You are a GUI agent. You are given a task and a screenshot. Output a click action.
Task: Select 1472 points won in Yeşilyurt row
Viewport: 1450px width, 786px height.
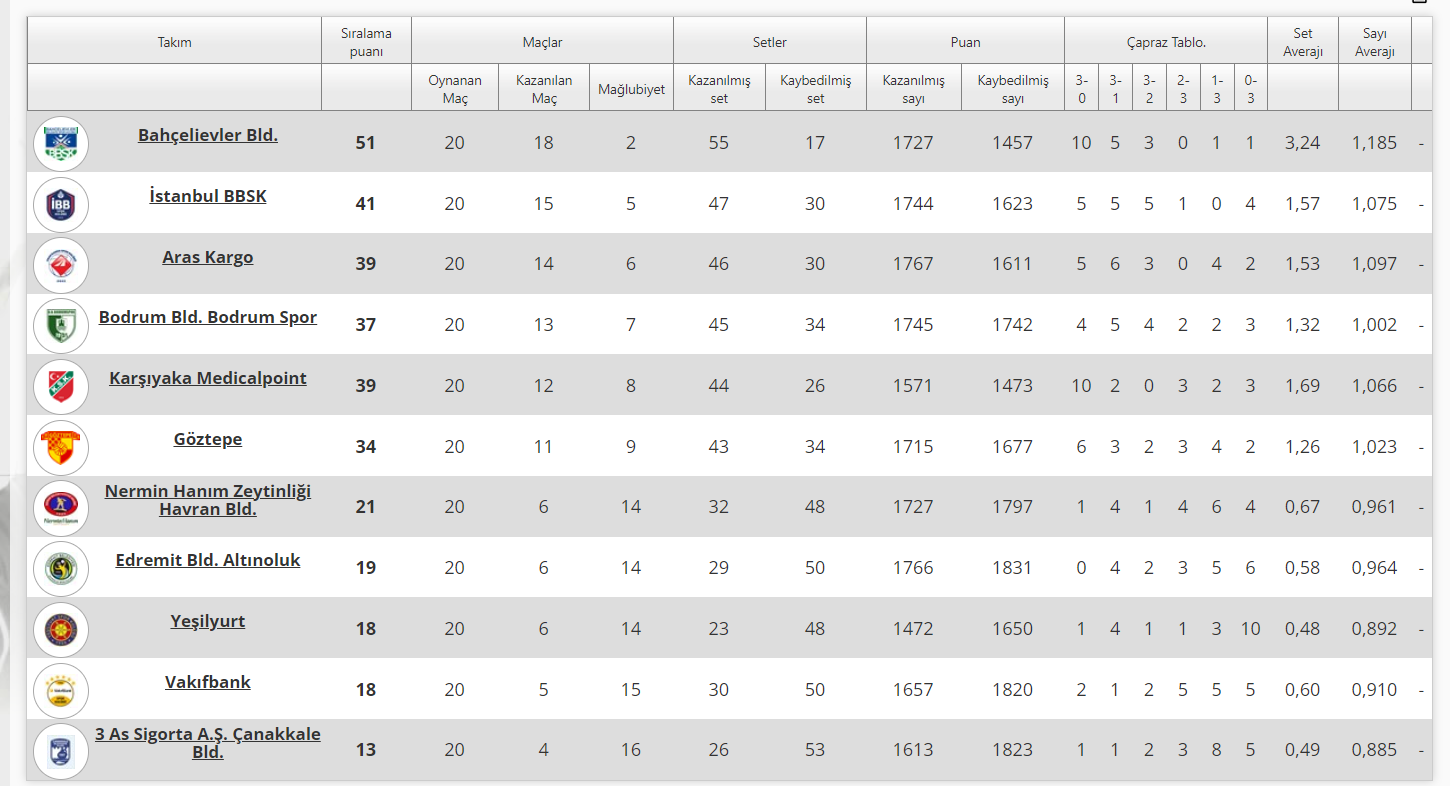pyautogui.click(x=913, y=629)
